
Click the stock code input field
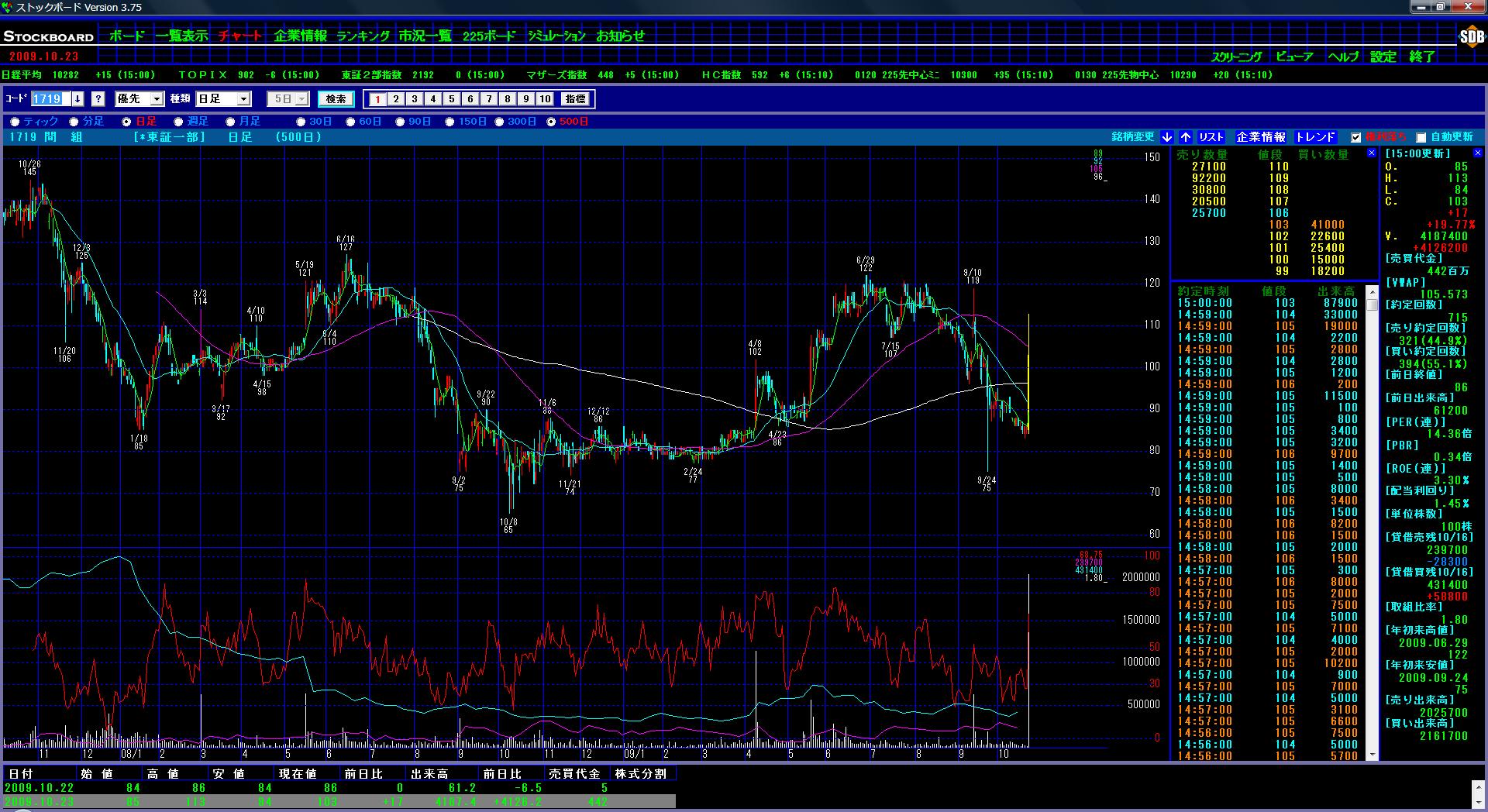point(48,99)
